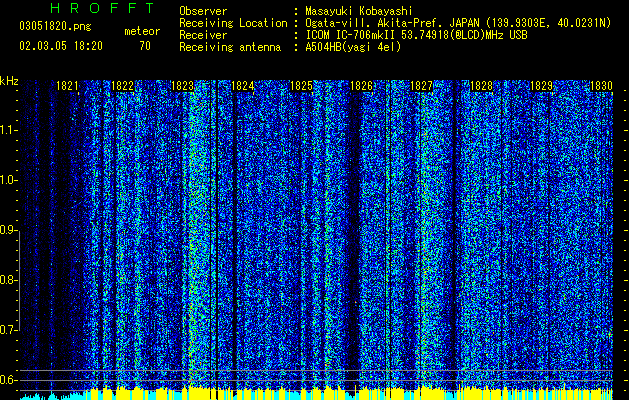Click the 1824 time marker
629x400 pixels.
pos(243,86)
